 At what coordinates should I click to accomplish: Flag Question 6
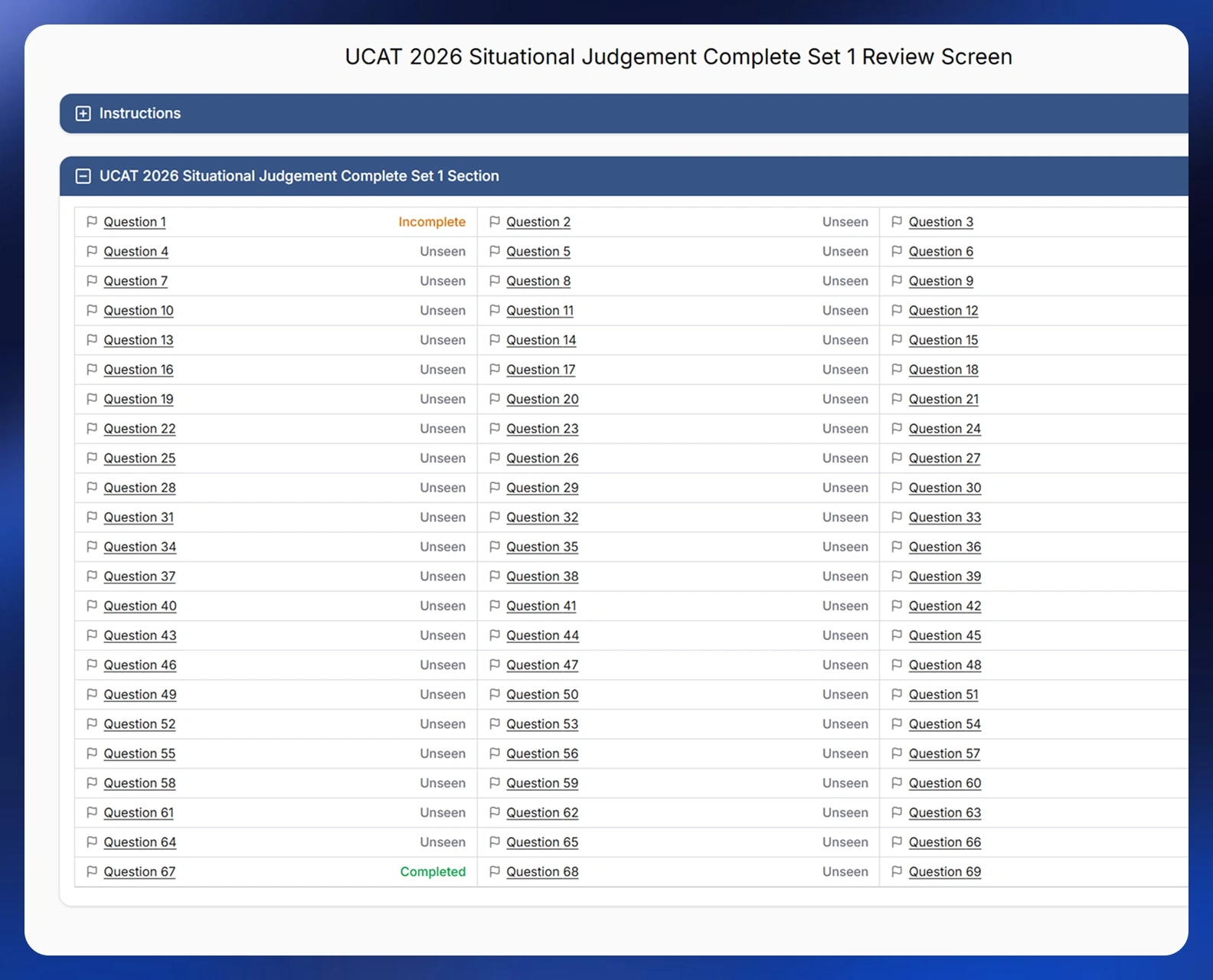[x=897, y=251]
